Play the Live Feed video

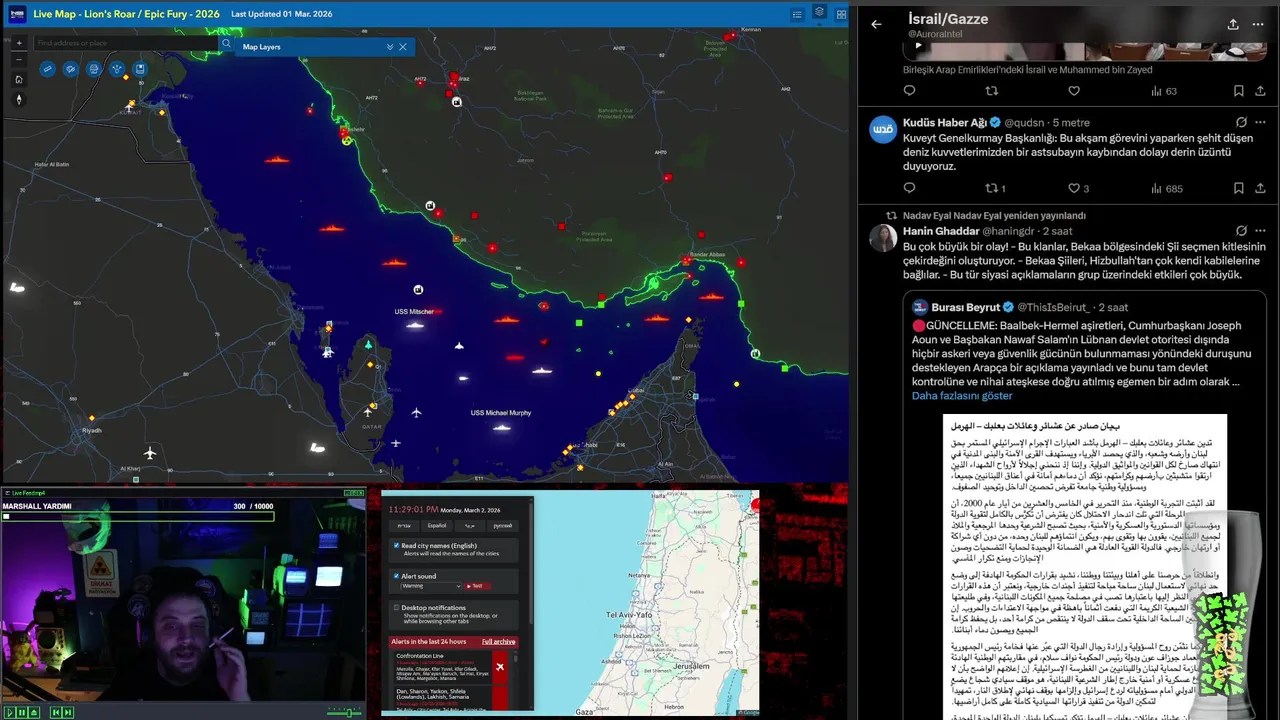point(10,712)
